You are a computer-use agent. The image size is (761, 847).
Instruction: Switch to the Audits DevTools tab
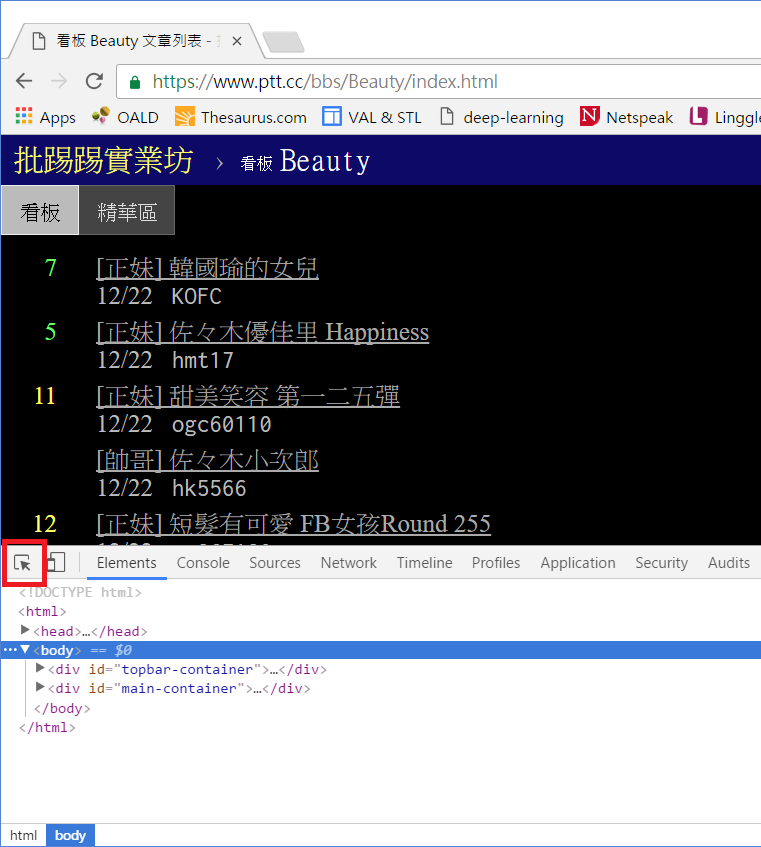(x=729, y=563)
